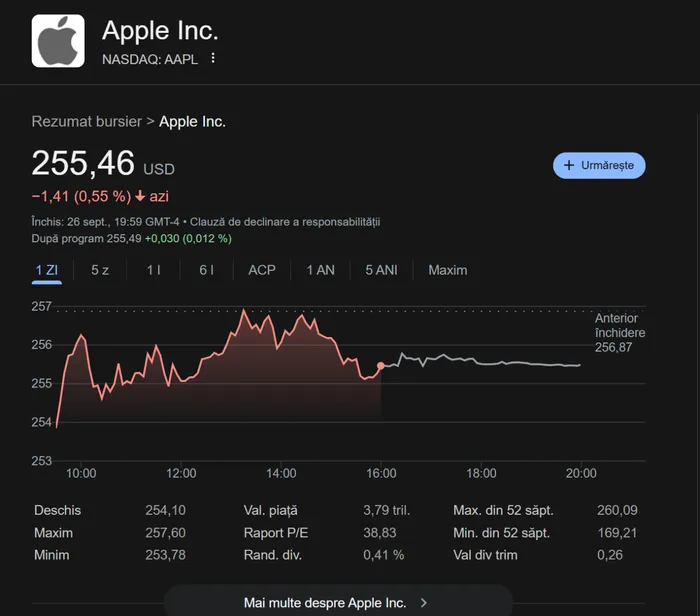Switch chart to the 6 l range
The image size is (700, 616).
tap(206, 270)
